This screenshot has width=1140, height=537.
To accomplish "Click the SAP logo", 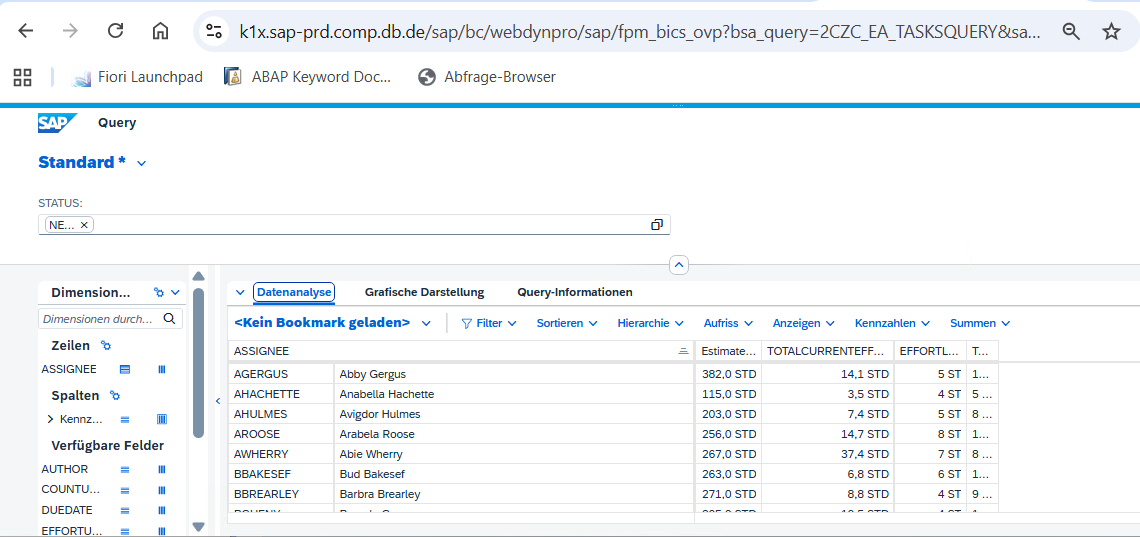I will (x=57, y=123).
